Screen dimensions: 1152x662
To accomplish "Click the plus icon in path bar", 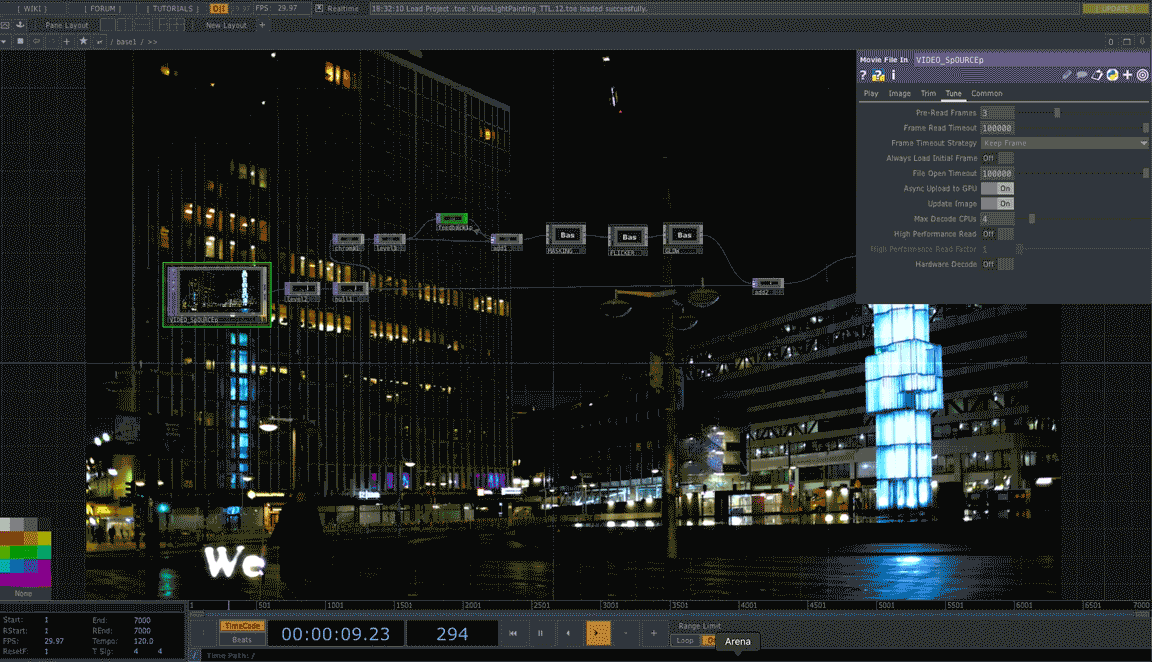I will 67,41.
